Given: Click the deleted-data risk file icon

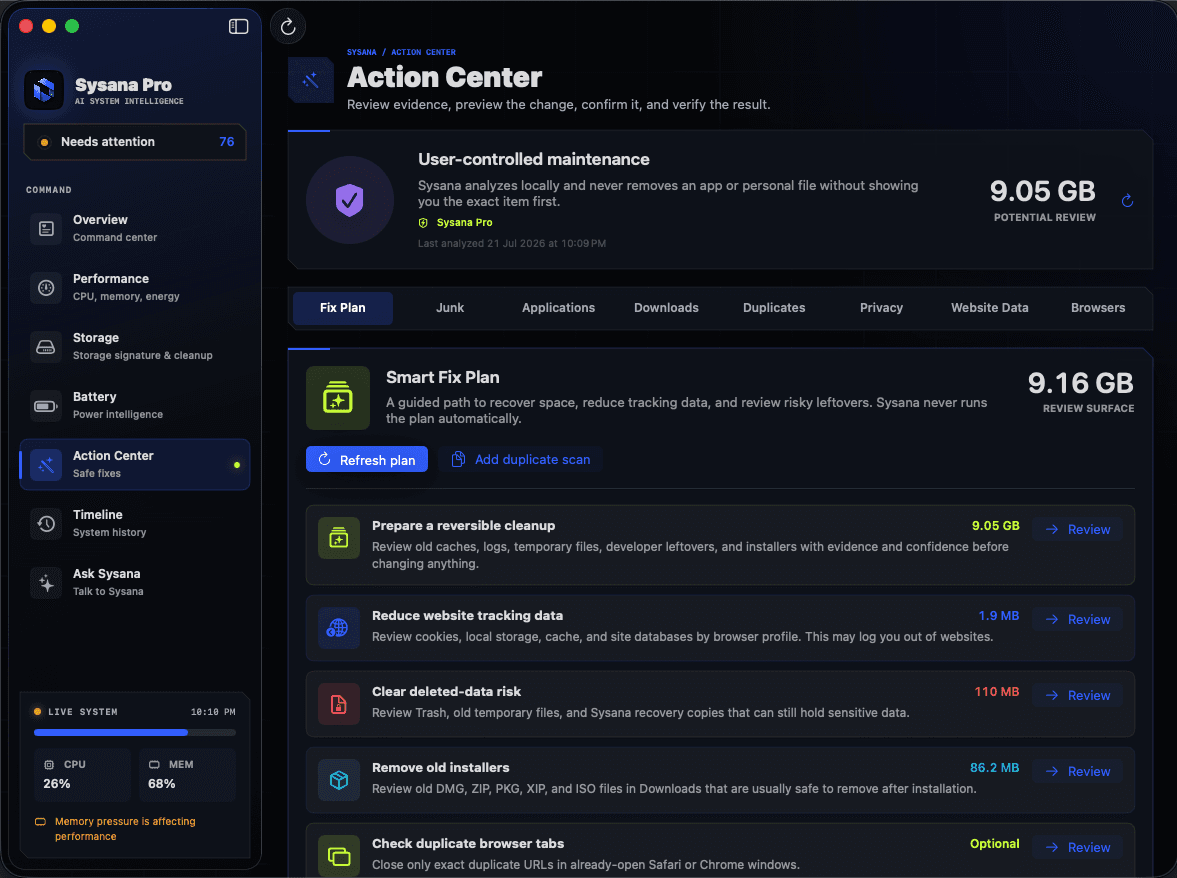Looking at the screenshot, I should pyautogui.click(x=339, y=704).
